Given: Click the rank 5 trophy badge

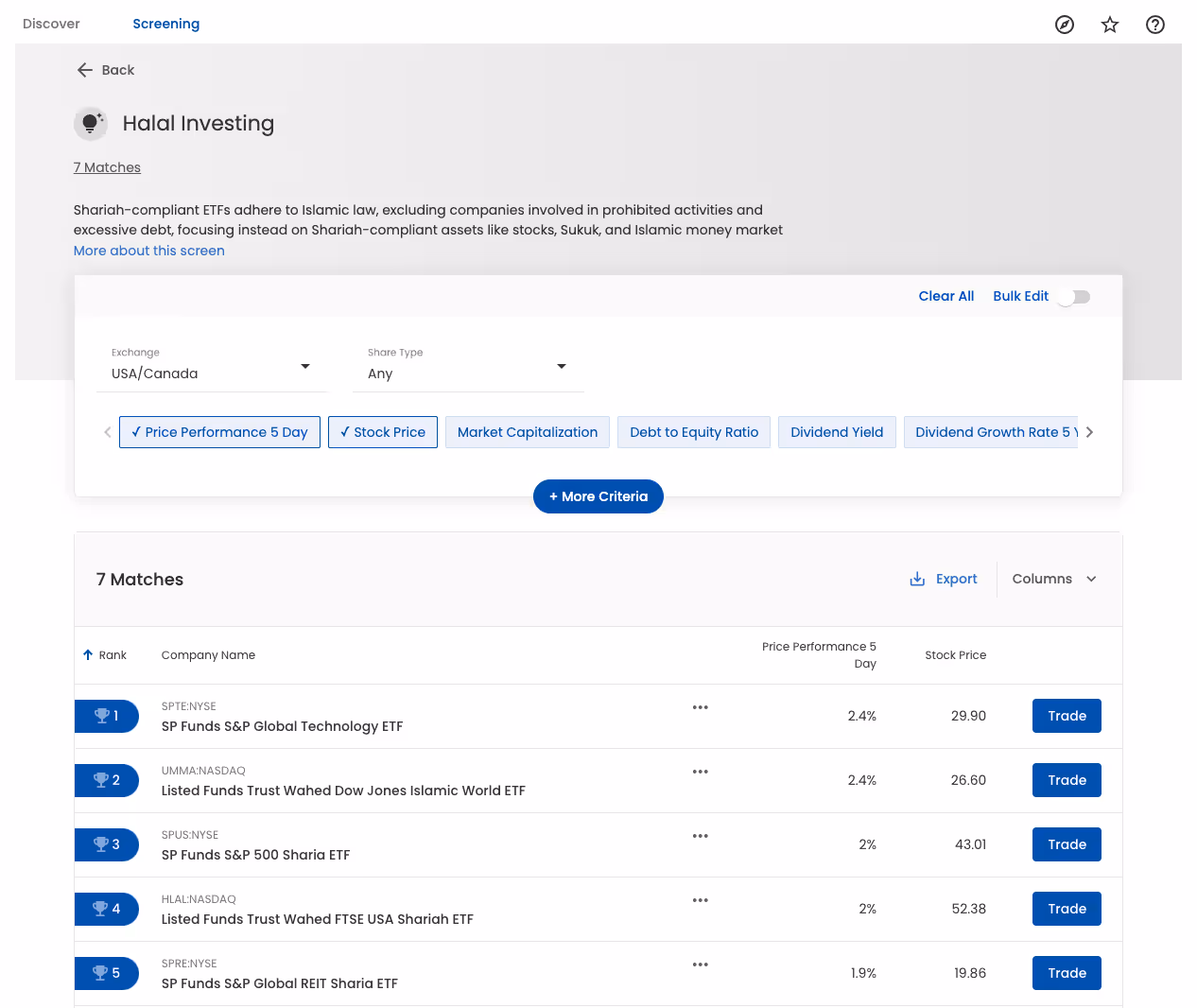Looking at the screenshot, I should point(107,973).
